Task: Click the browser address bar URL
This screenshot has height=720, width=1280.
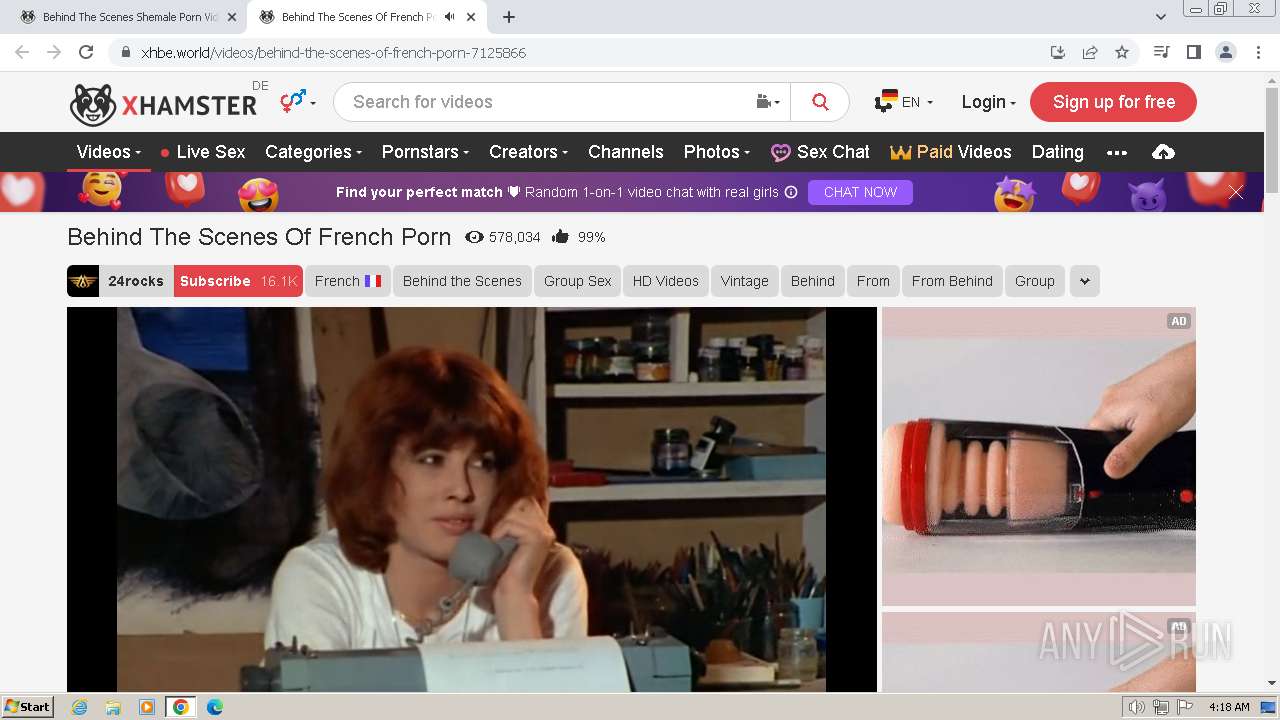Action: (x=333, y=52)
